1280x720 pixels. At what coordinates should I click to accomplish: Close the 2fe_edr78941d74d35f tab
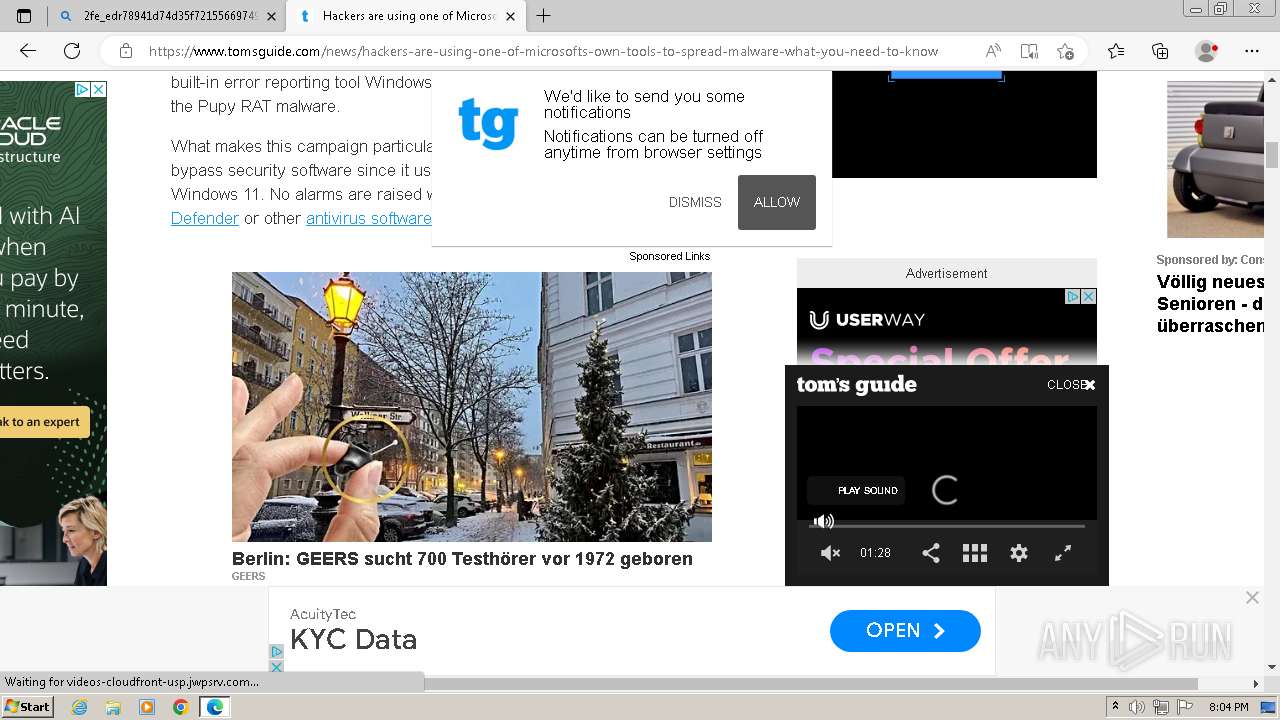(x=271, y=16)
